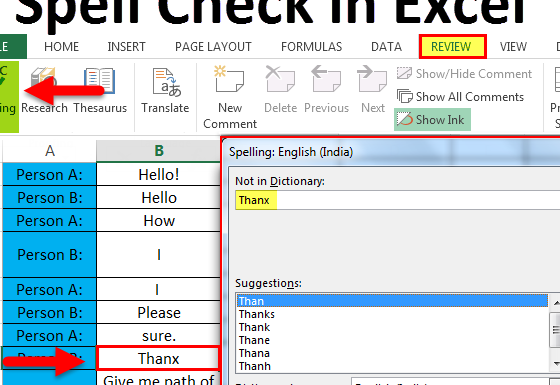
Task: Switch to the DATA tab
Action: pyautogui.click(x=386, y=47)
